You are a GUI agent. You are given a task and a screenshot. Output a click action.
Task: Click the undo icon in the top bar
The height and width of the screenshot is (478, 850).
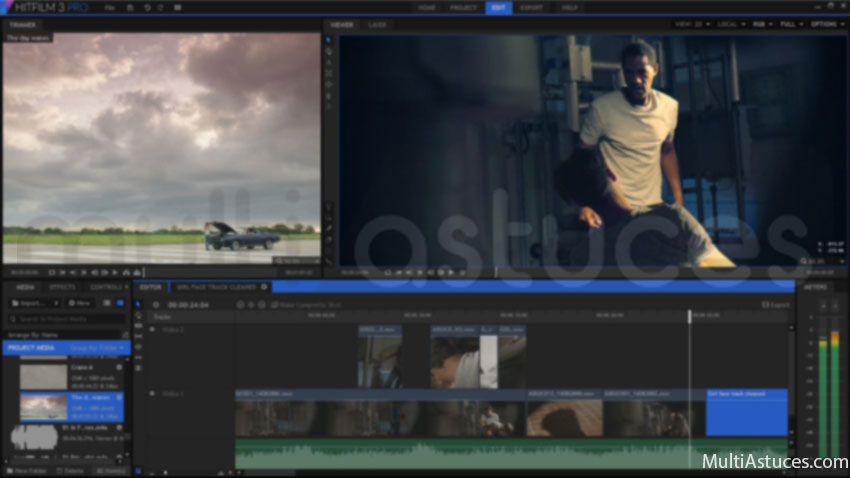[147, 7]
